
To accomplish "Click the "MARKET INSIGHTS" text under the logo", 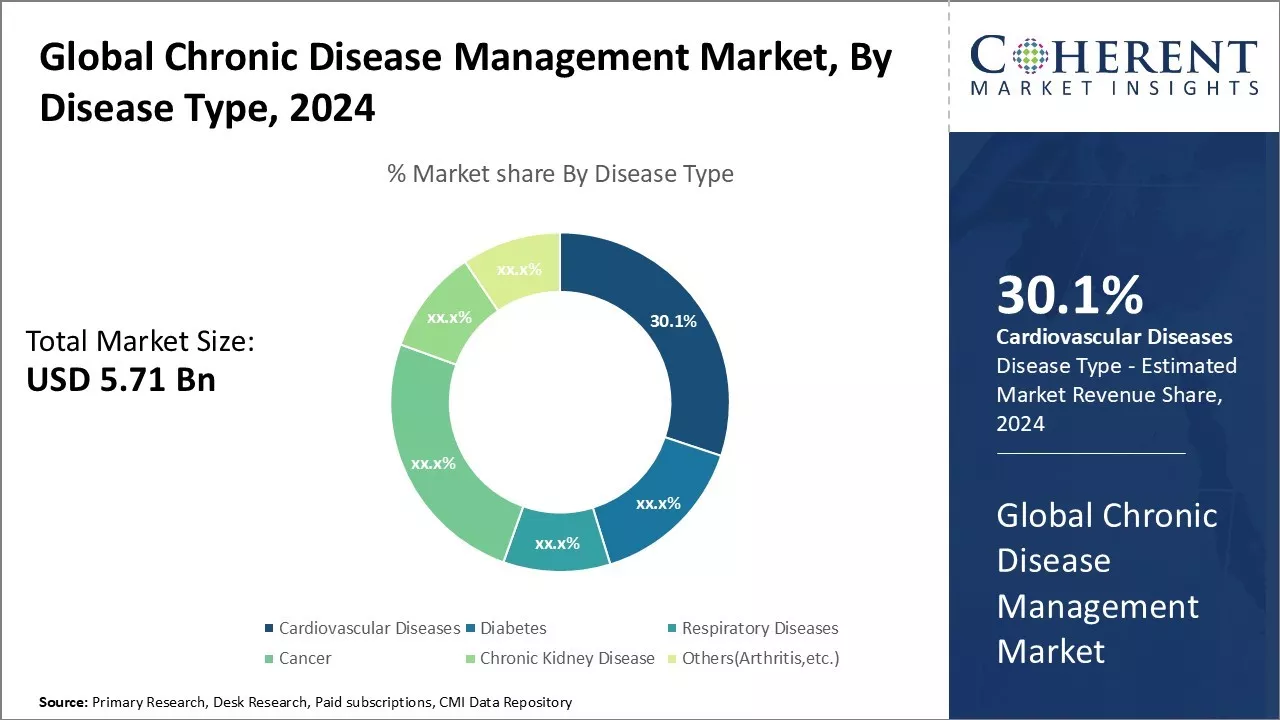I will tap(1114, 89).
